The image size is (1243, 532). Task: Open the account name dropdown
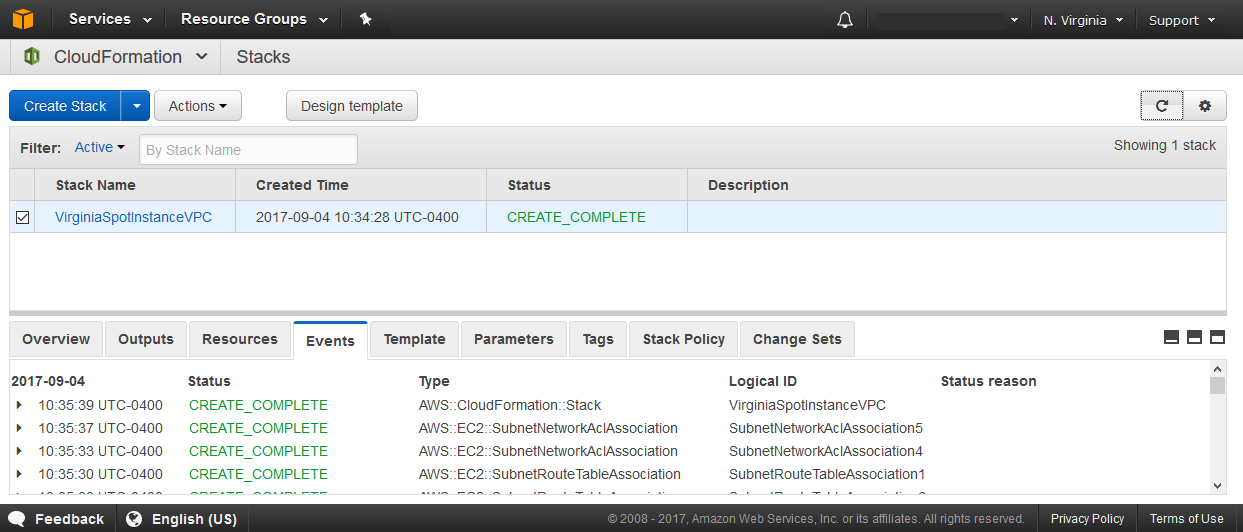(948, 20)
